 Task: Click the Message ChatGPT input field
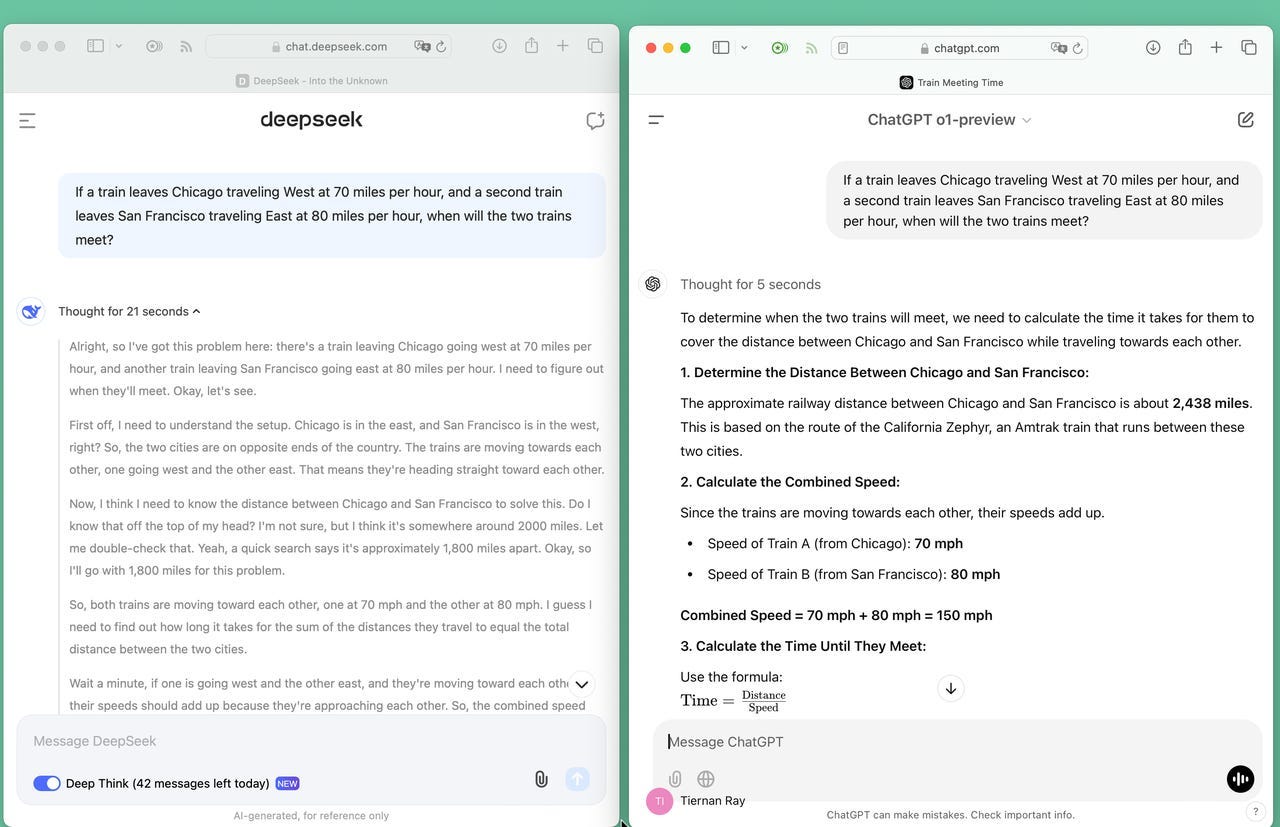(957, 742)
